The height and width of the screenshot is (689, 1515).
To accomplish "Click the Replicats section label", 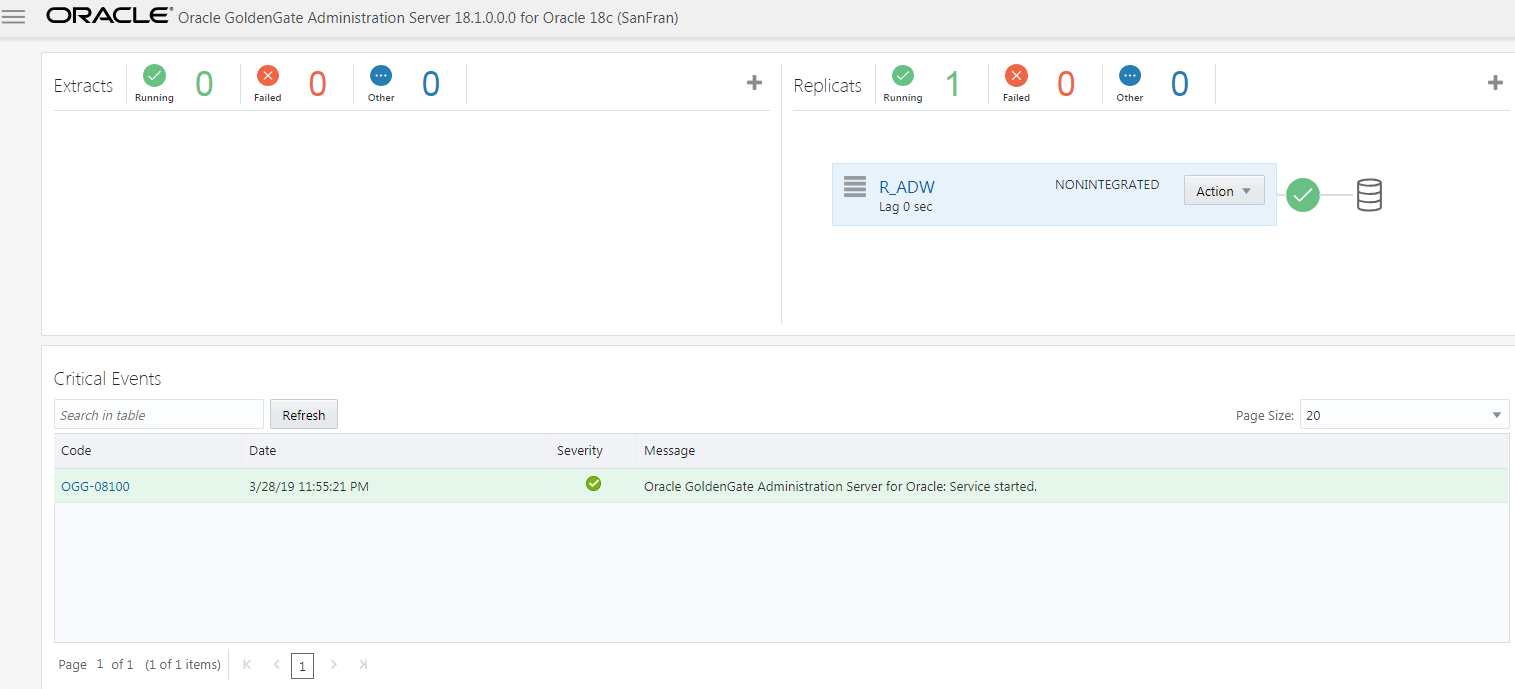I will point(828,86).
